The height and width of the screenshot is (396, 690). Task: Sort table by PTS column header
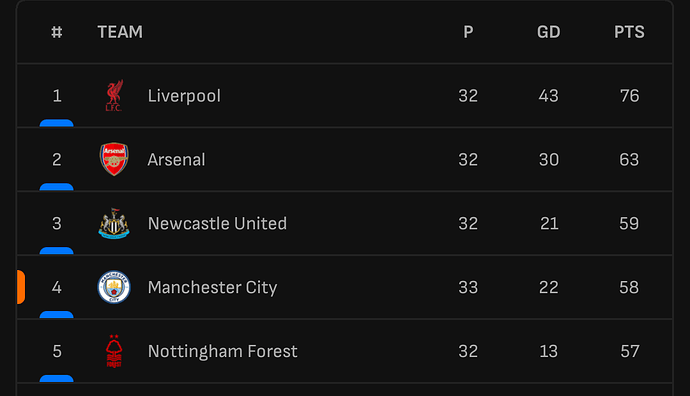tap(629, 32)
